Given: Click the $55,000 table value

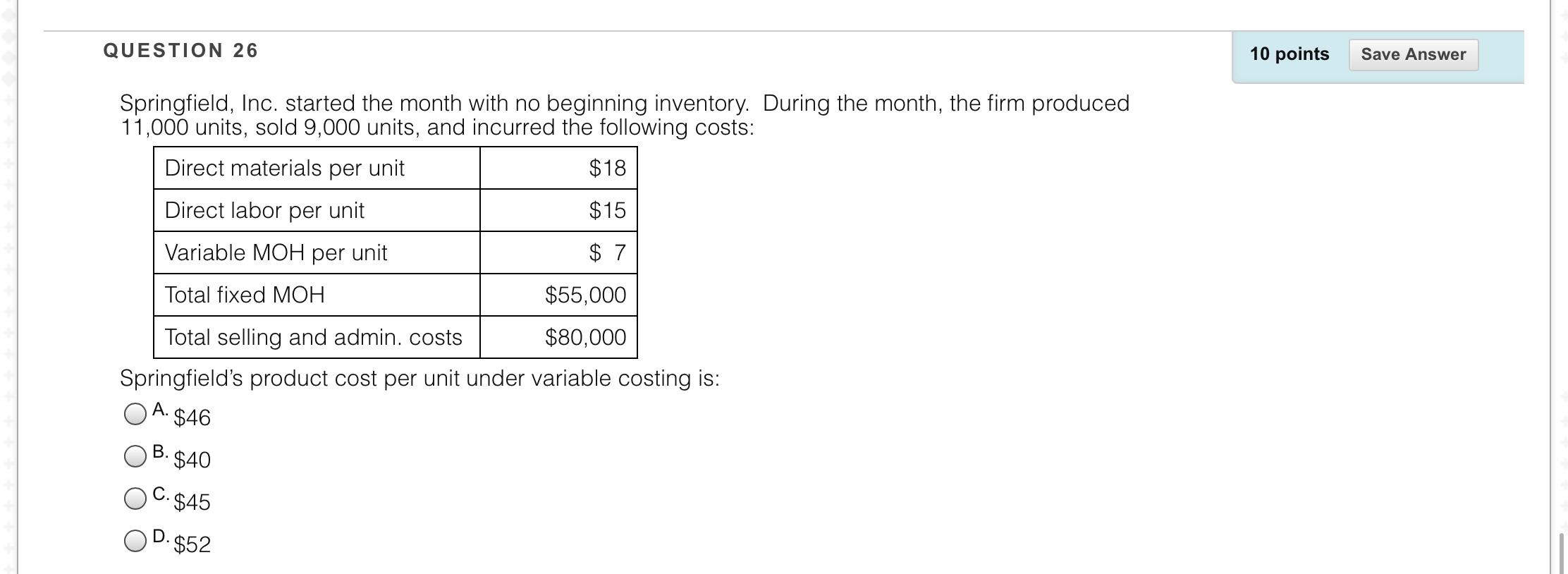Looking at the screenshot, I should pos(584,295).
